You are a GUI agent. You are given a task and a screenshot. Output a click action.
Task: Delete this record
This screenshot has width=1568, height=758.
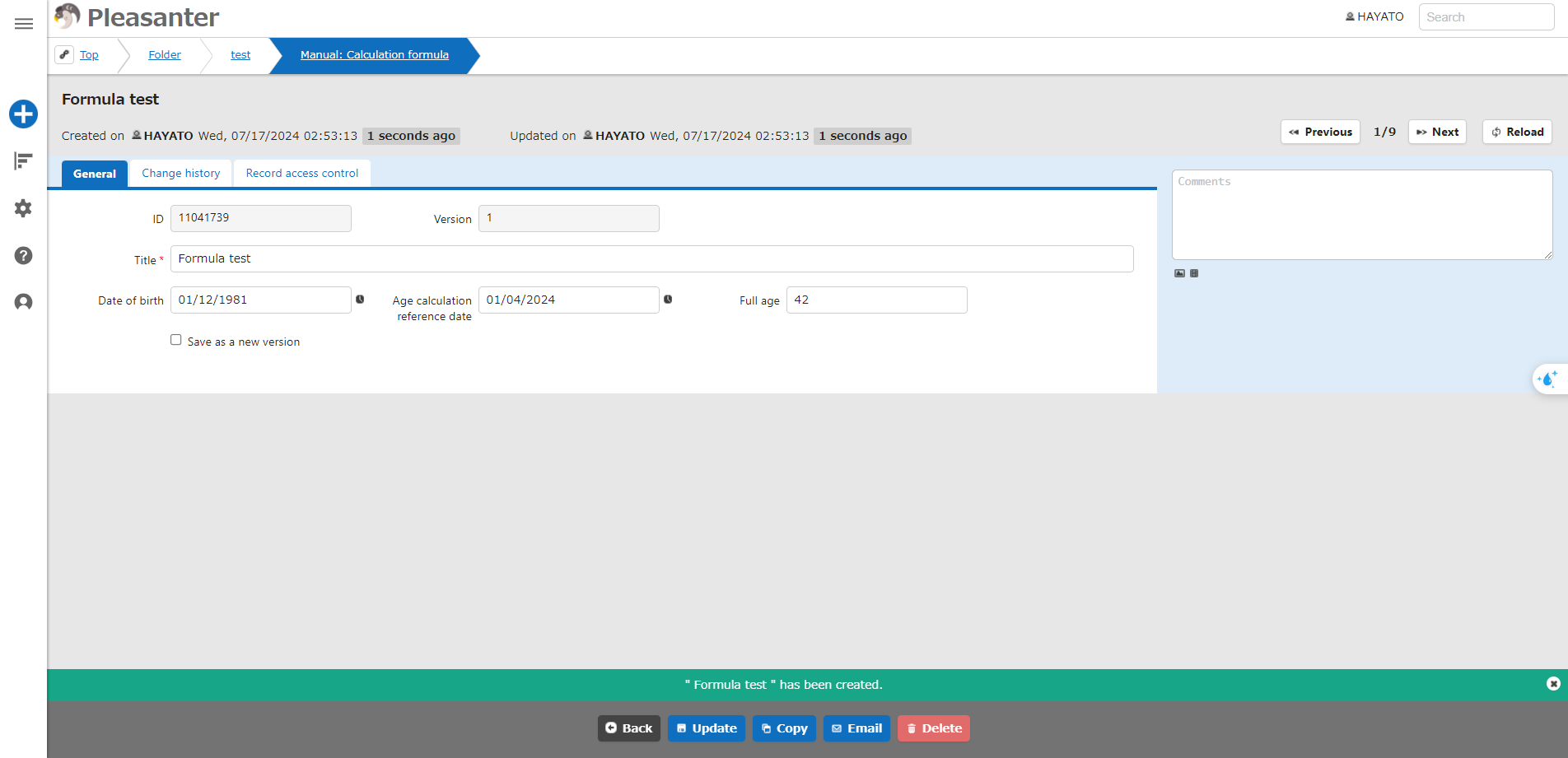pyautogui.click(x=934, y=728)
